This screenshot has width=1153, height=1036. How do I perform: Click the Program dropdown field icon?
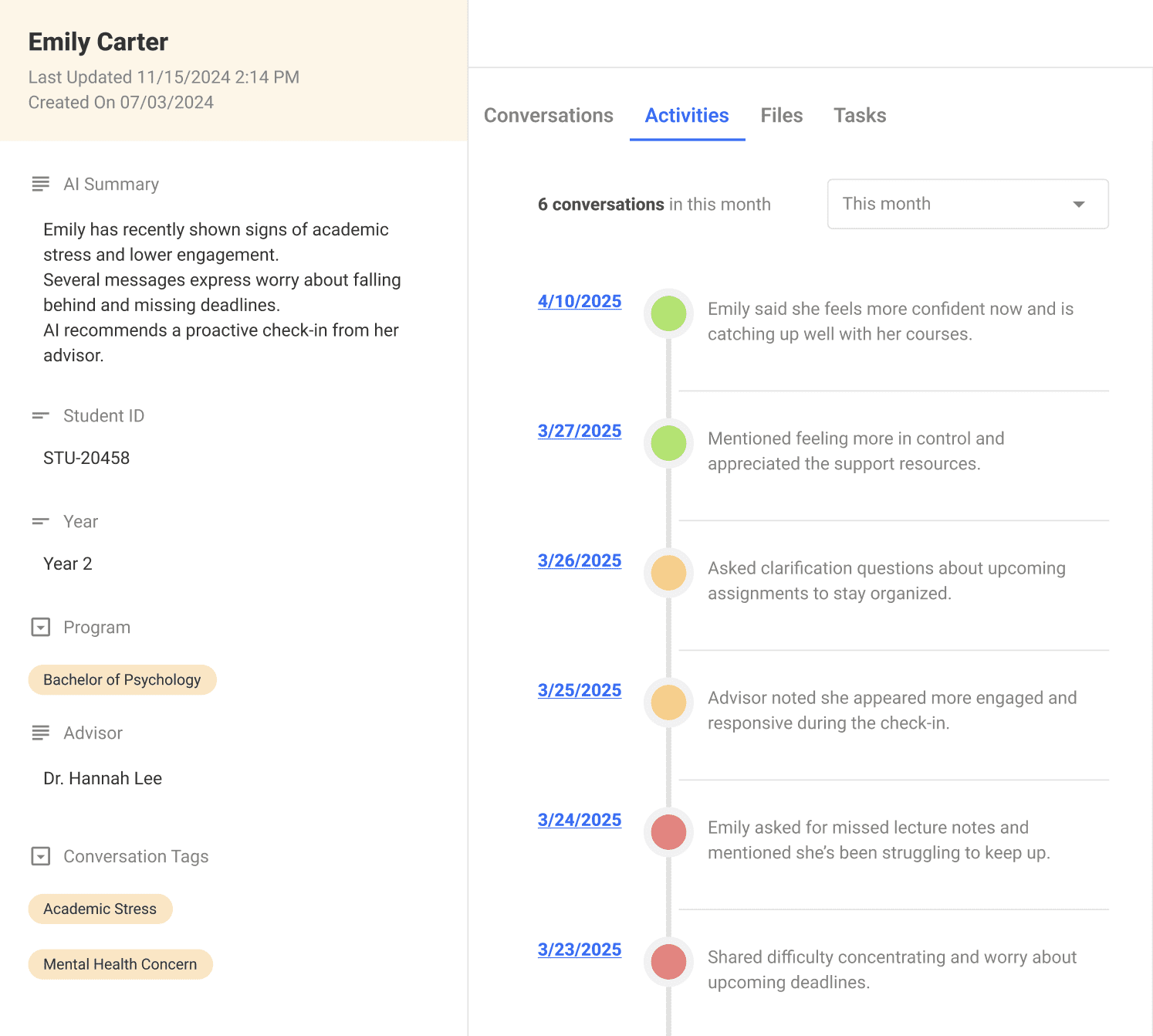pos(40,627)
